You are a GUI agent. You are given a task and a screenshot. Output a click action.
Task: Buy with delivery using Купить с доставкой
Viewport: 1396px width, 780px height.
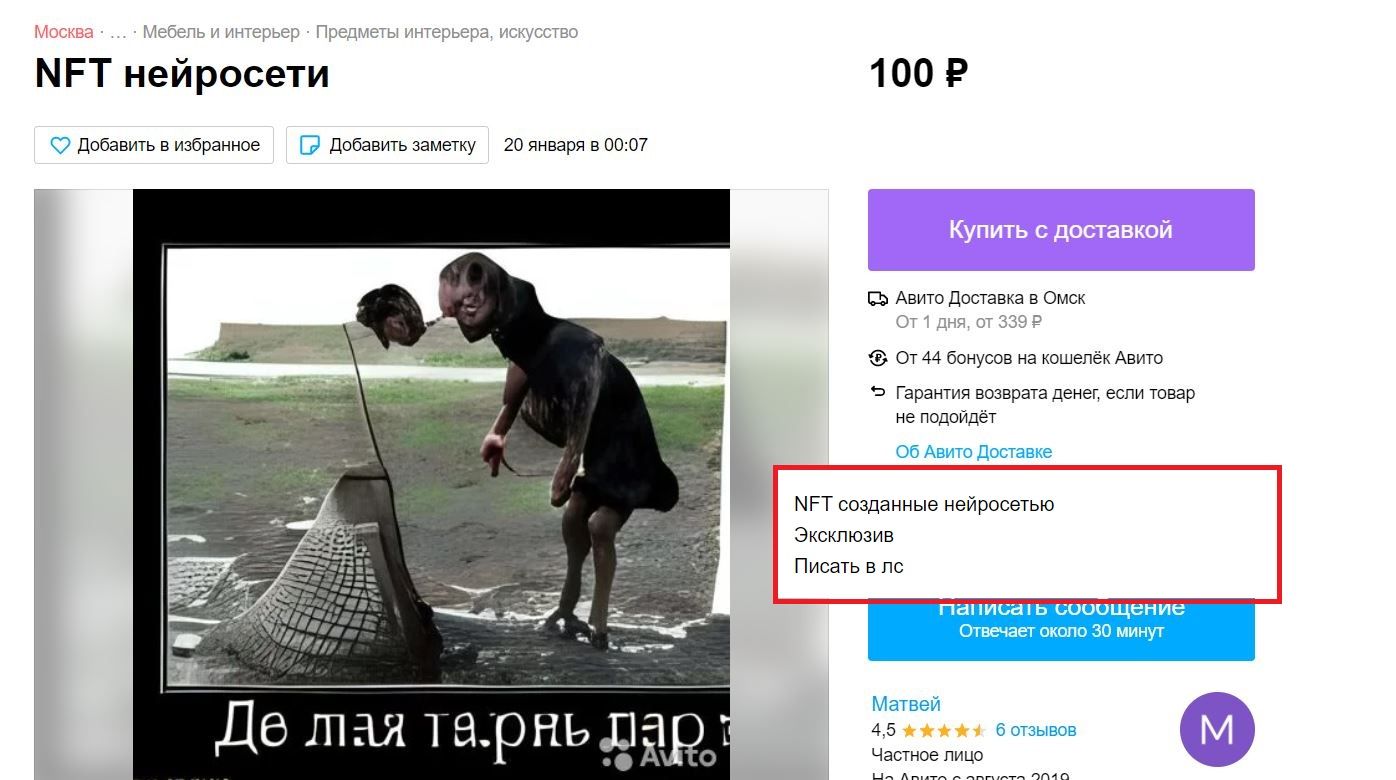click(x=1061, y=230)
